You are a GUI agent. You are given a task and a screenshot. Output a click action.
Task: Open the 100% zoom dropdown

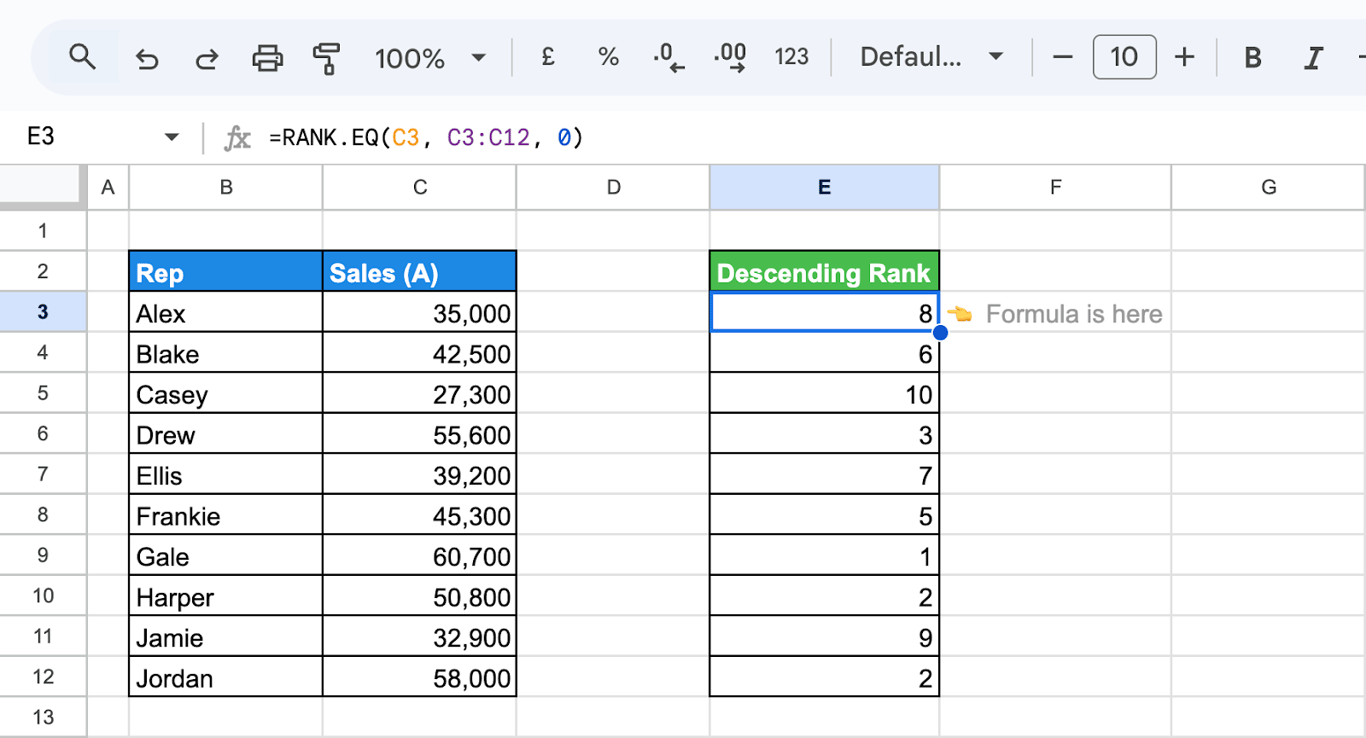click(431, 58)
